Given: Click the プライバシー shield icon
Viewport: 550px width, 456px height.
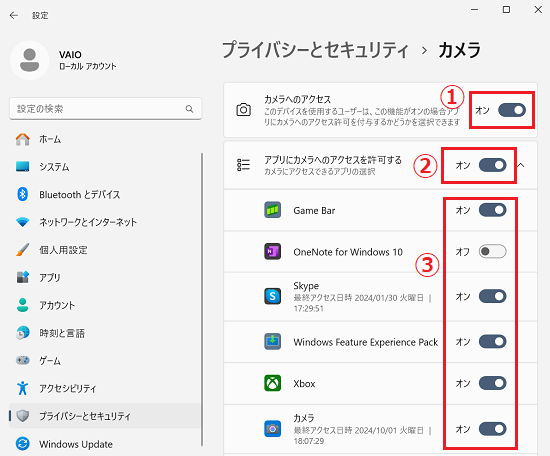Looking at the screenshot, I should coord(23,416).
